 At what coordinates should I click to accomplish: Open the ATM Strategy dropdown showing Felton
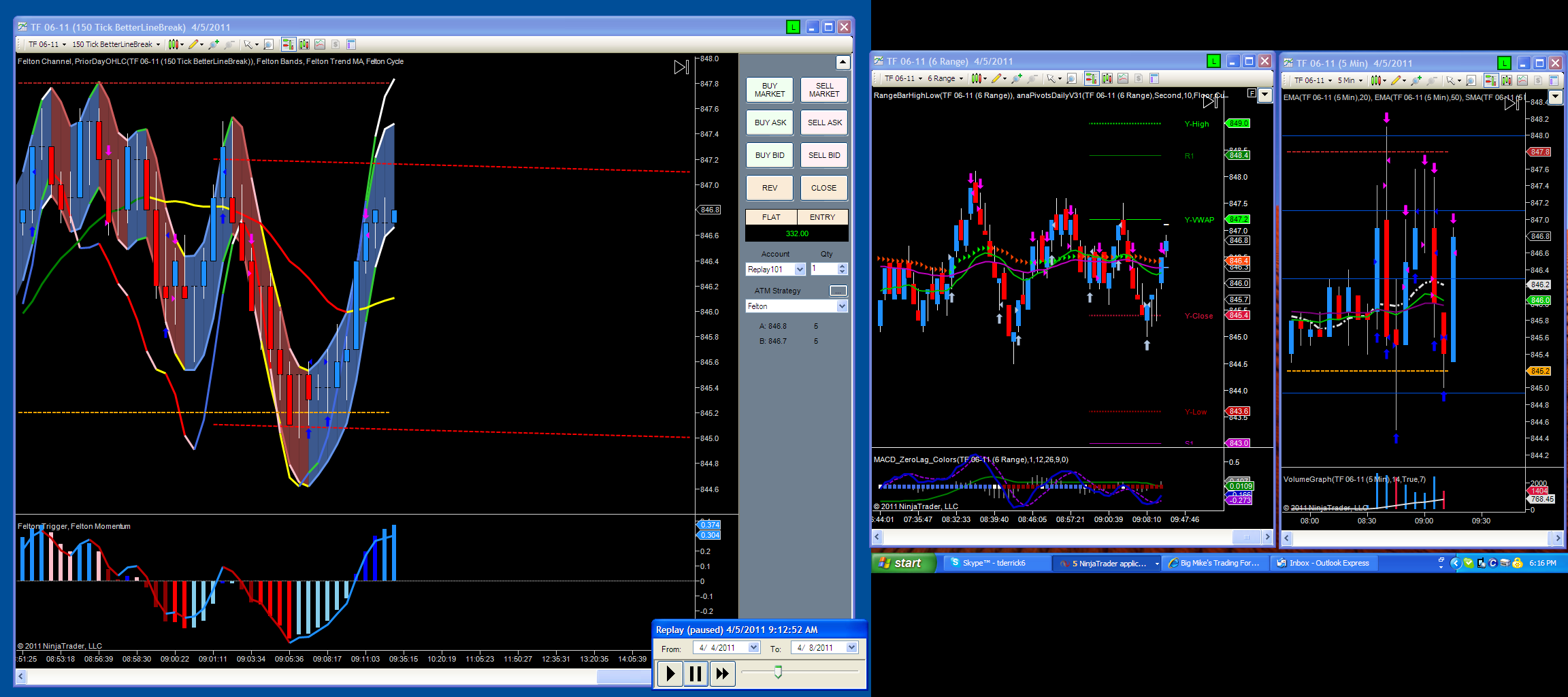click(797, 306)
